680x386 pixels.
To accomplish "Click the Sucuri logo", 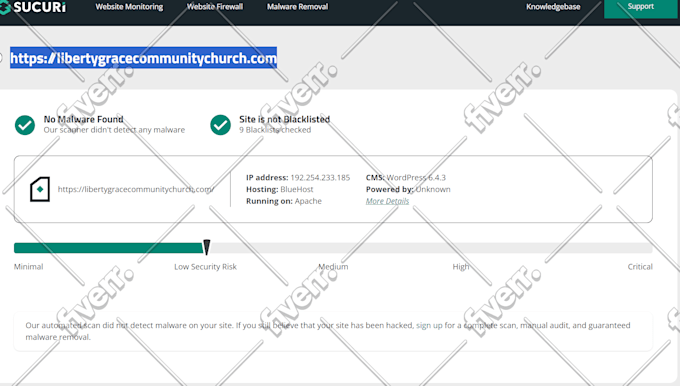I will [x=33, y=7].
